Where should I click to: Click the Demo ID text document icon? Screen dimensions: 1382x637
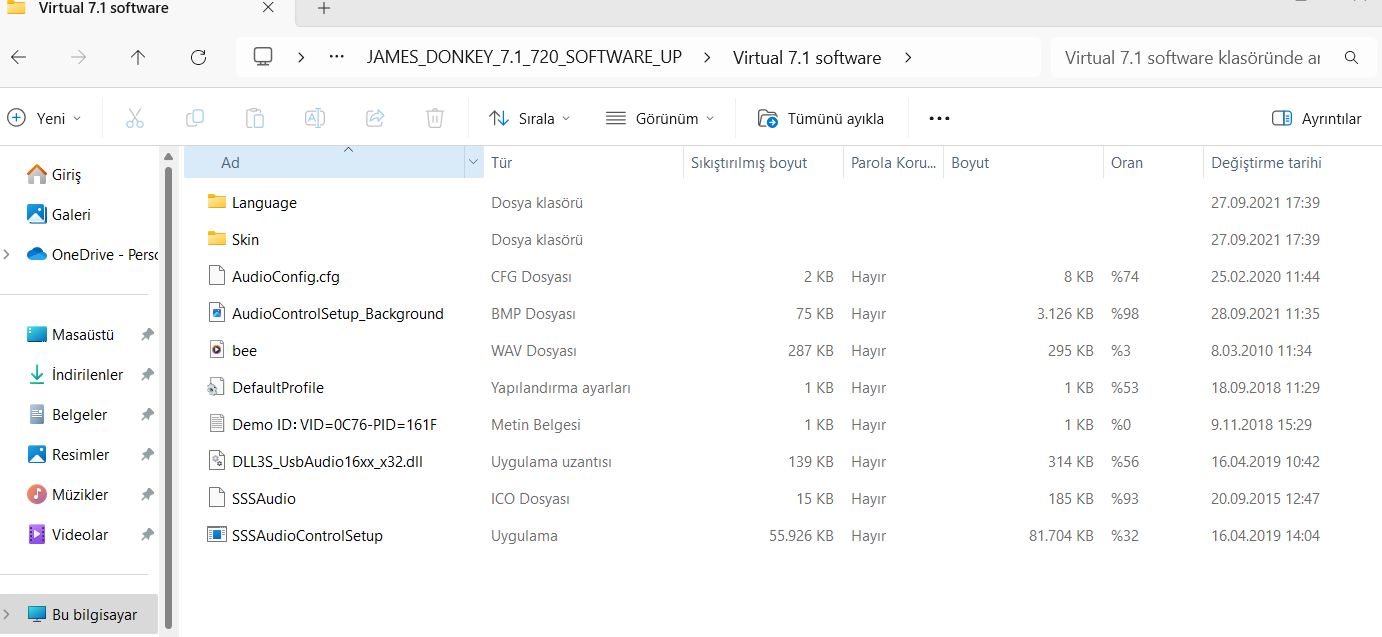click(x=217, y=423)
